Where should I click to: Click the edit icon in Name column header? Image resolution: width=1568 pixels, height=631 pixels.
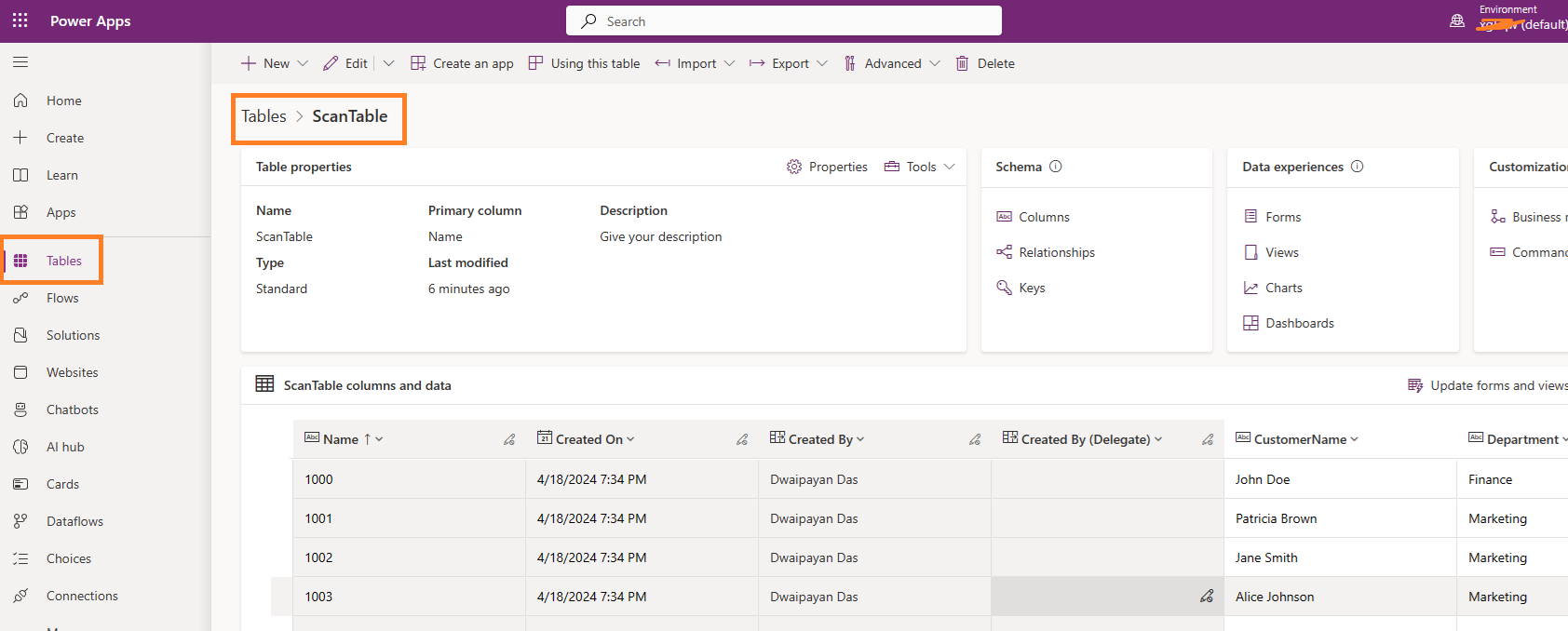(509, 439)
